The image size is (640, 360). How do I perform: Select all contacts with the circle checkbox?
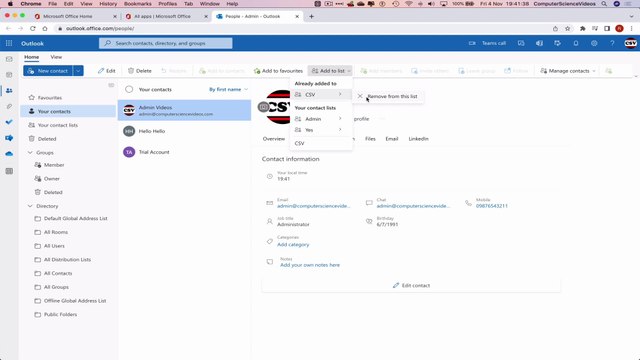point(129,89)
